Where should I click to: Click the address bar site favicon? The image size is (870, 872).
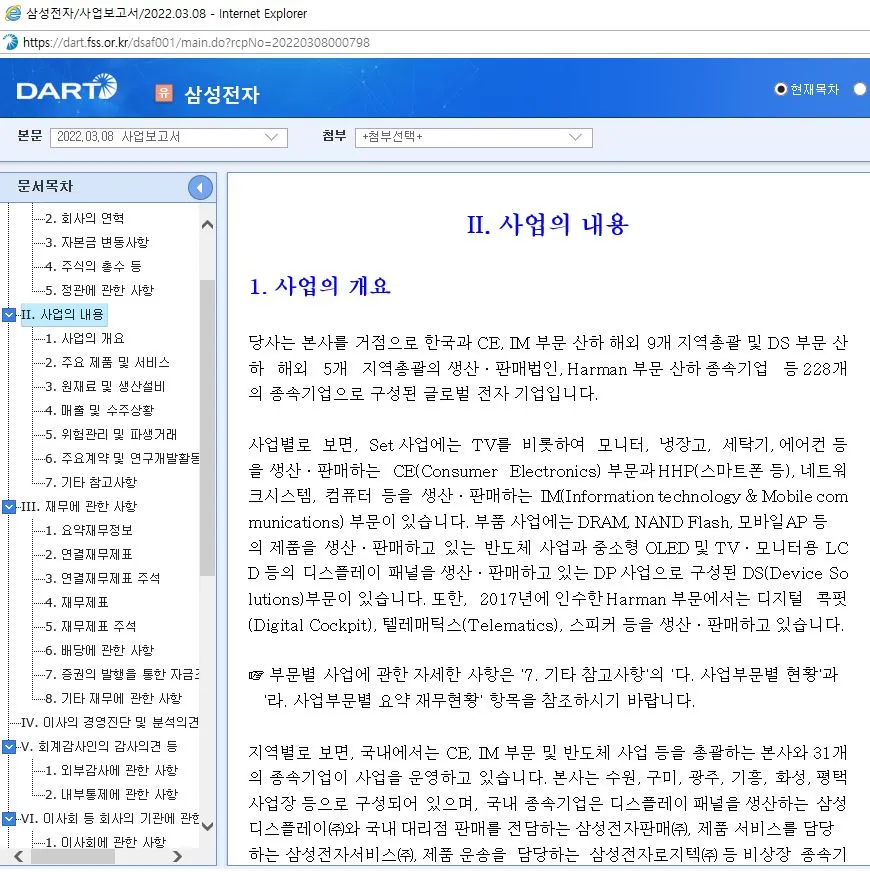pyautogui.click(x=10, y=42)
